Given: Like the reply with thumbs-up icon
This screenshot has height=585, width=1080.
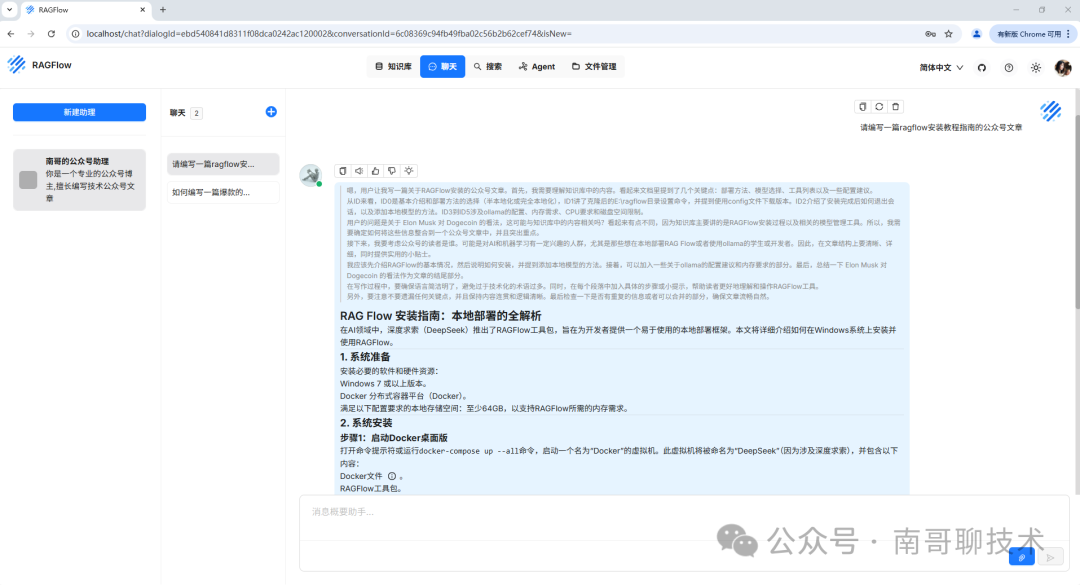Looking at the screenshot, I should (375, 171).
